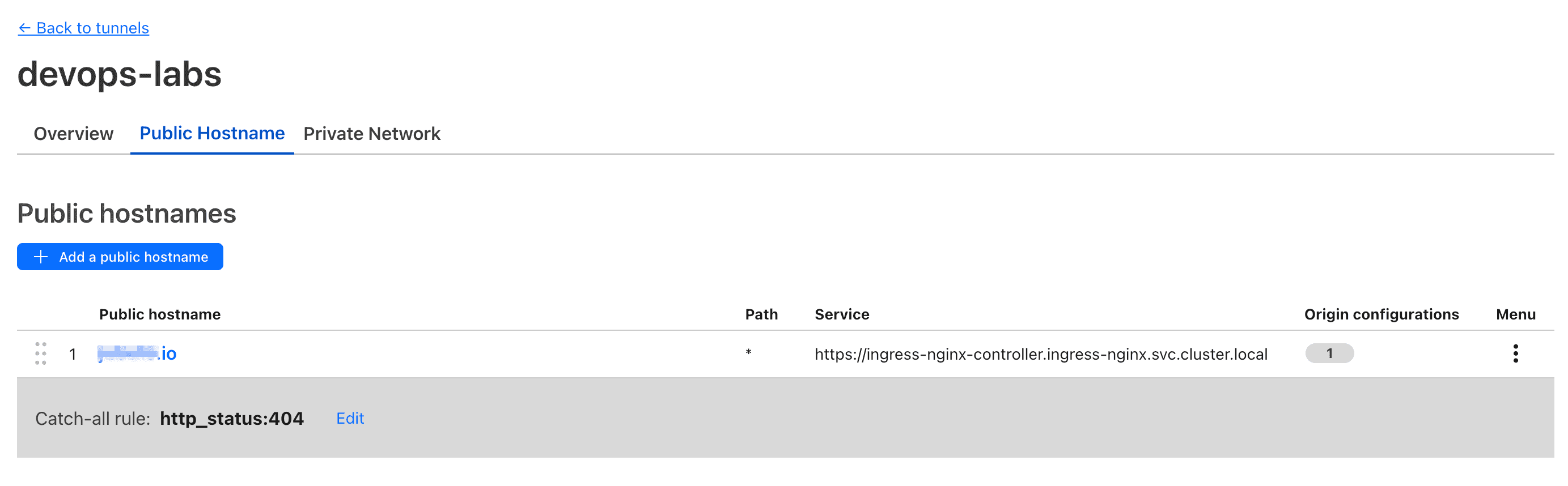Click the origin configurations count badge

(x=1329, y=353)
